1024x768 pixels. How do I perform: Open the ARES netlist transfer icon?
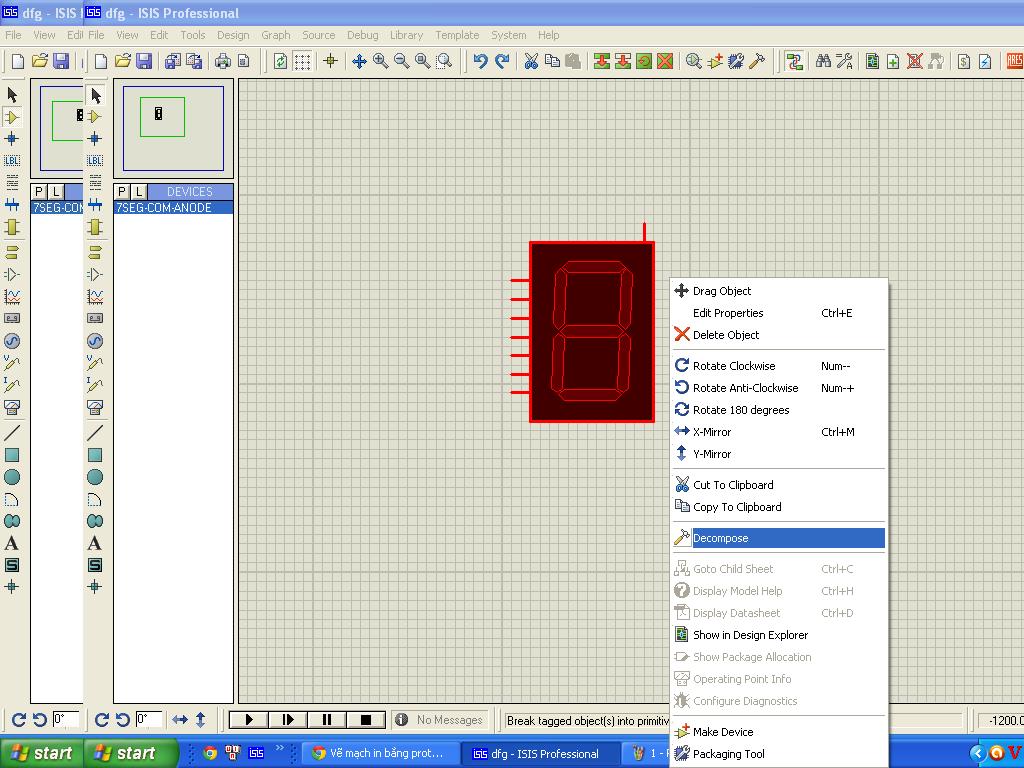coord(1014,61)
